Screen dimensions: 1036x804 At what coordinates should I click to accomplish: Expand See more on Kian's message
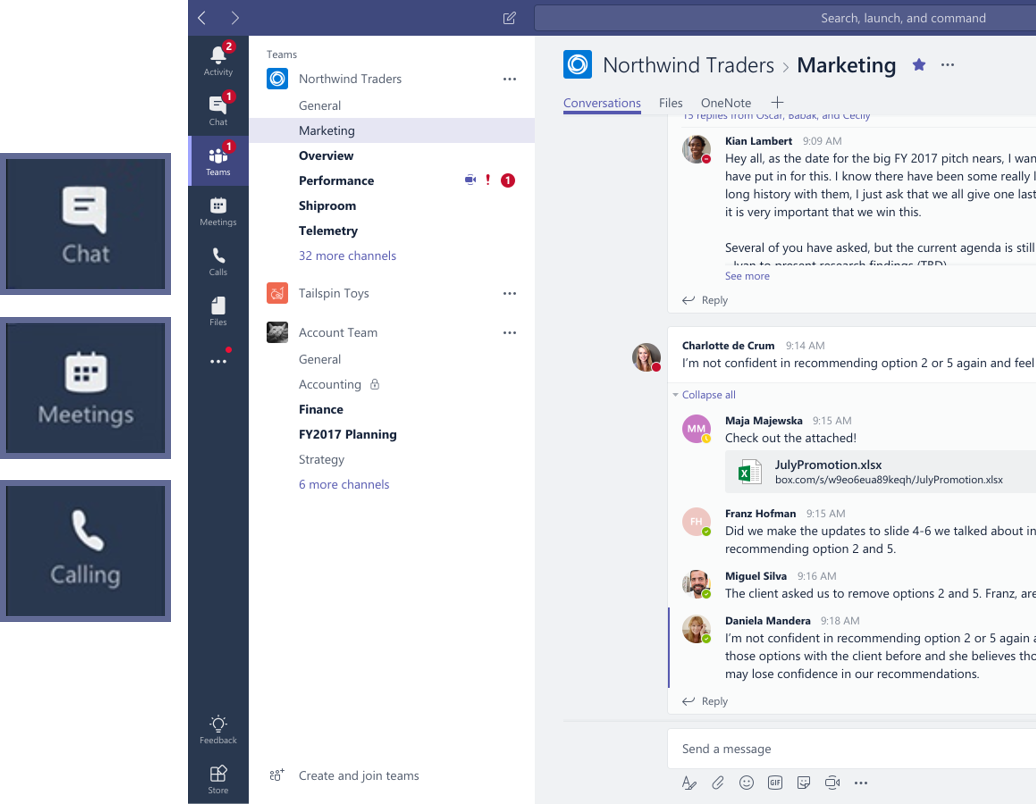[x=747, y=276]
